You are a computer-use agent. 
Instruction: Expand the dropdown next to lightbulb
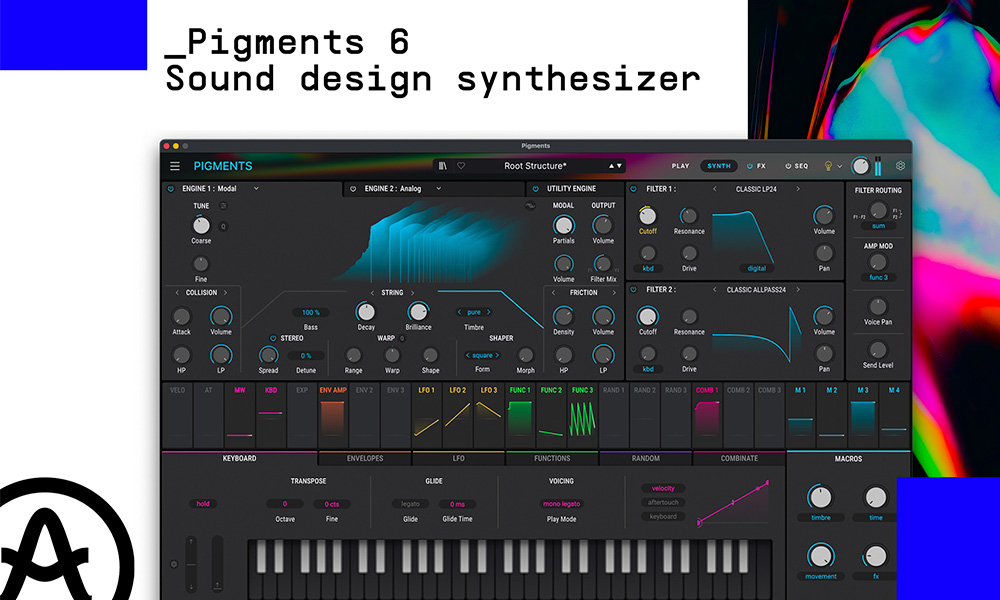(x=840, y=166)
